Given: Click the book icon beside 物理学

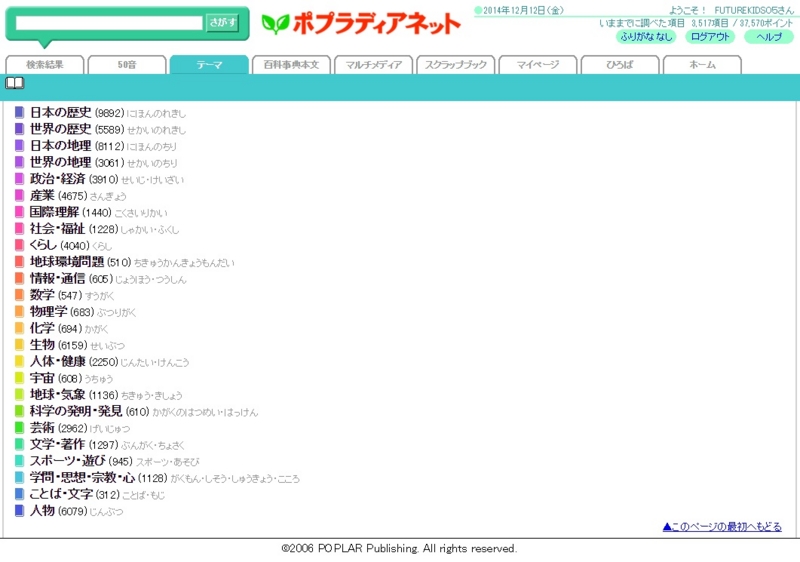Looking at the screenshot, I should 19,312.
